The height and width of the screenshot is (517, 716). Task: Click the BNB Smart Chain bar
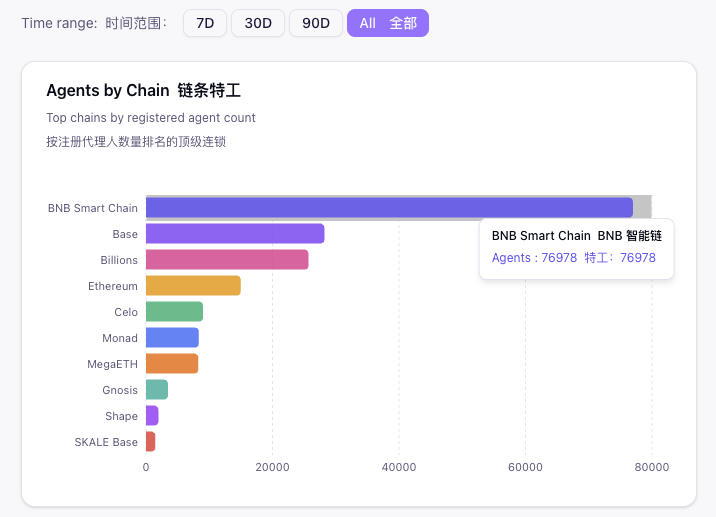(390, 208)
